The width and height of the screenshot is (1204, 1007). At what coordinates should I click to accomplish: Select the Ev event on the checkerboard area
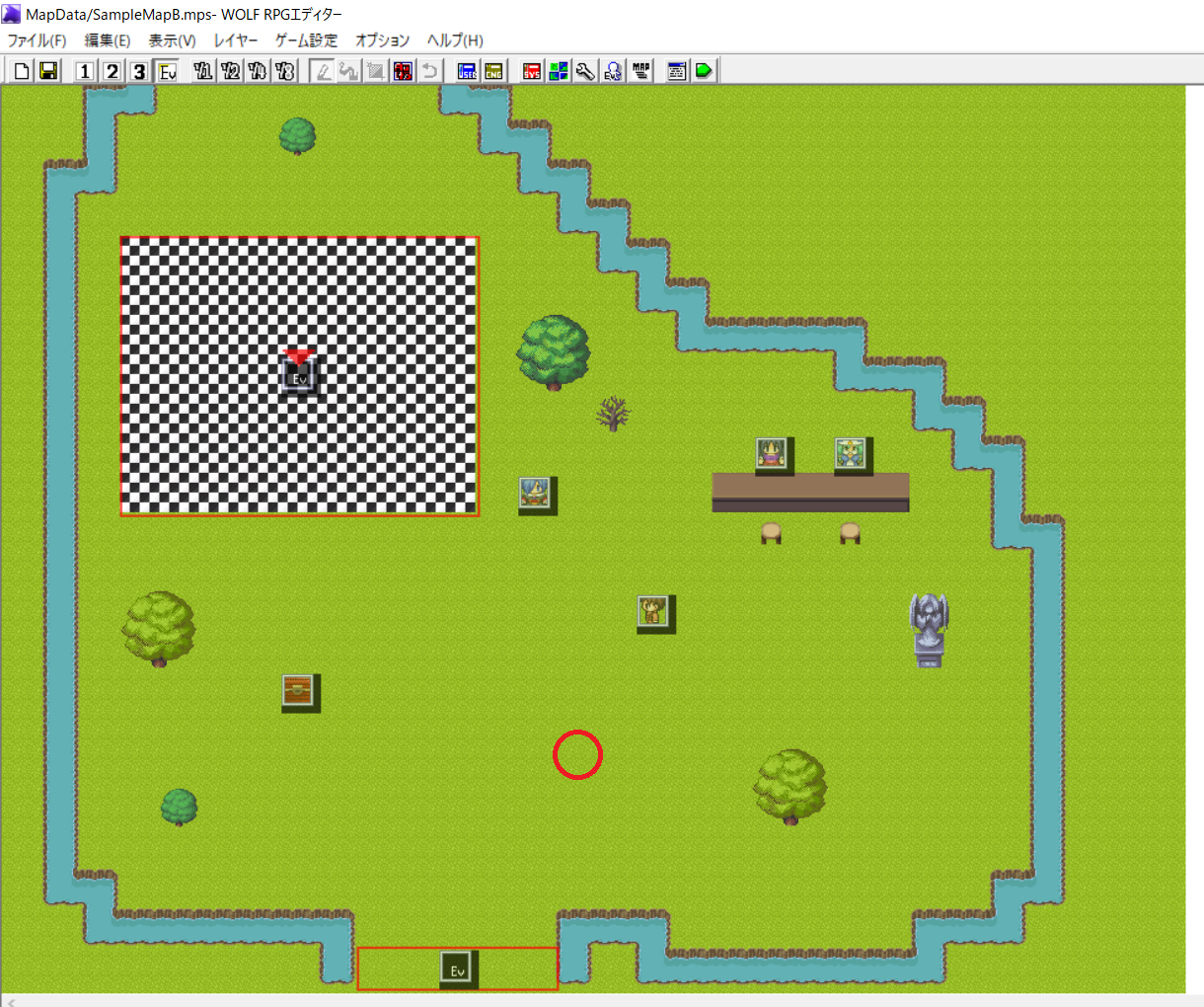coord(299,376)
